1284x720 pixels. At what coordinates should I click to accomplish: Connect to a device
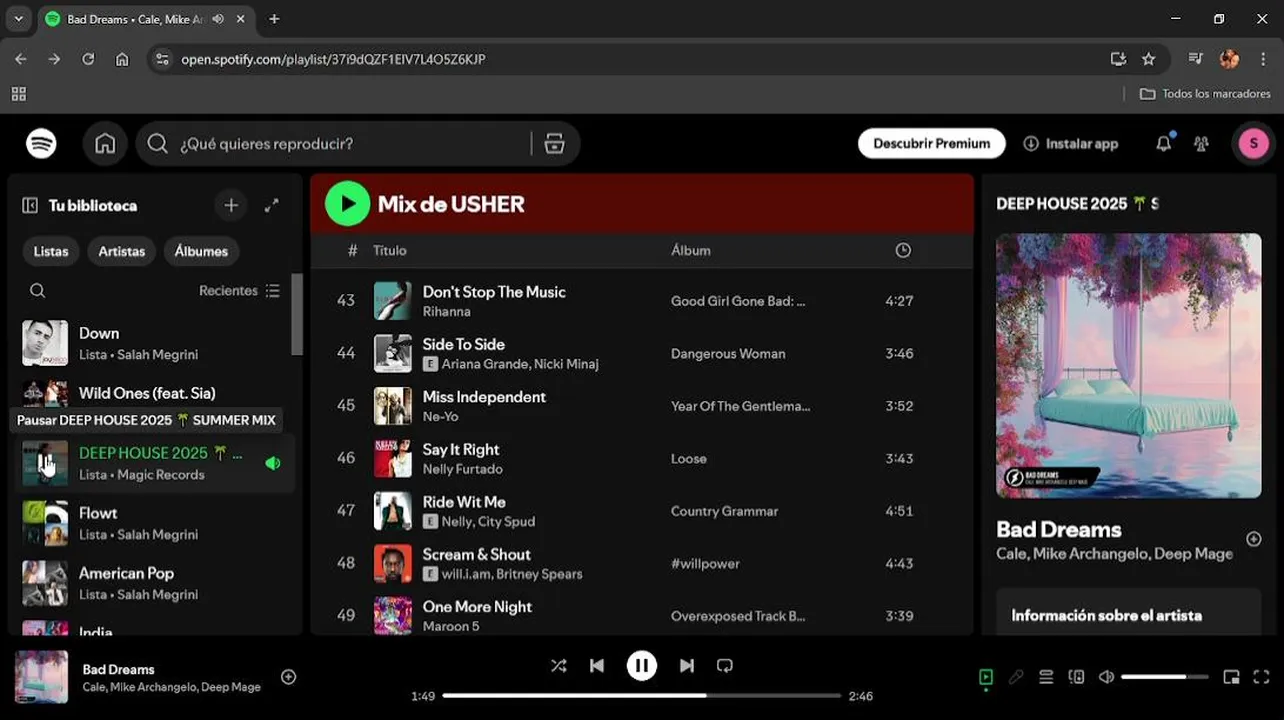[x=1076, y=677]
